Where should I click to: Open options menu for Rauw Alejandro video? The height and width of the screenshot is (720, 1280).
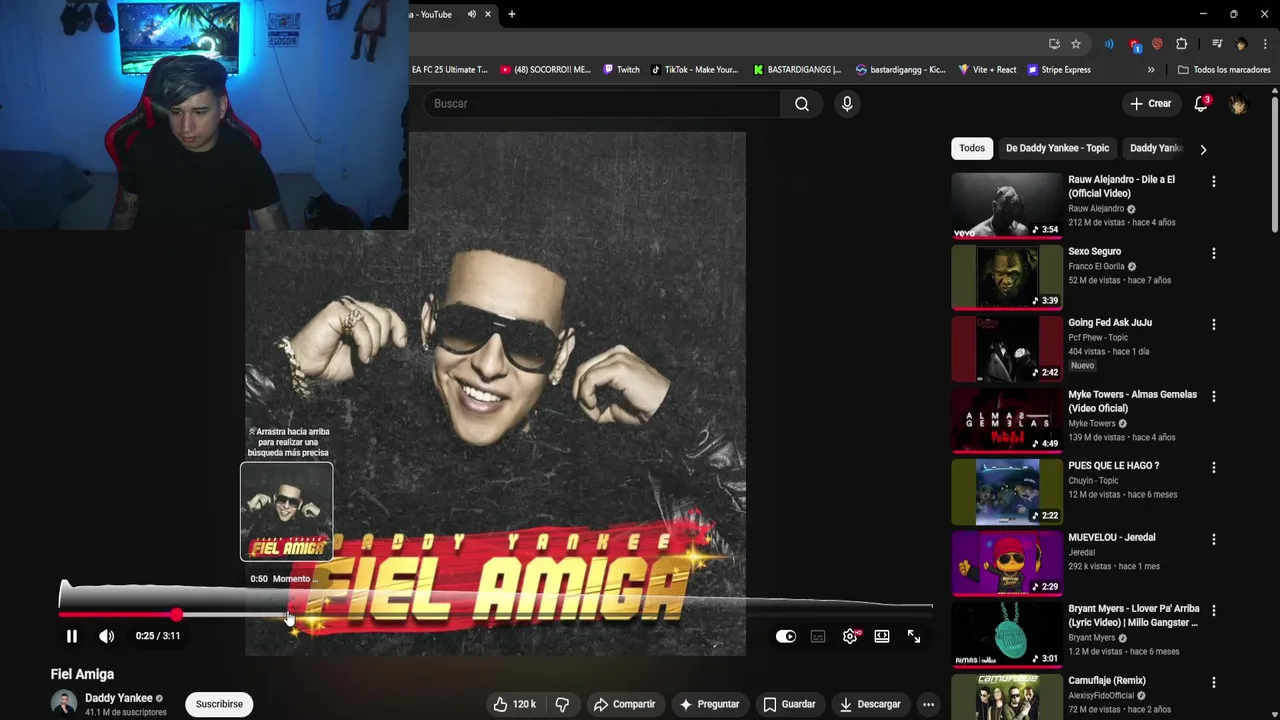click(1214, 182)
